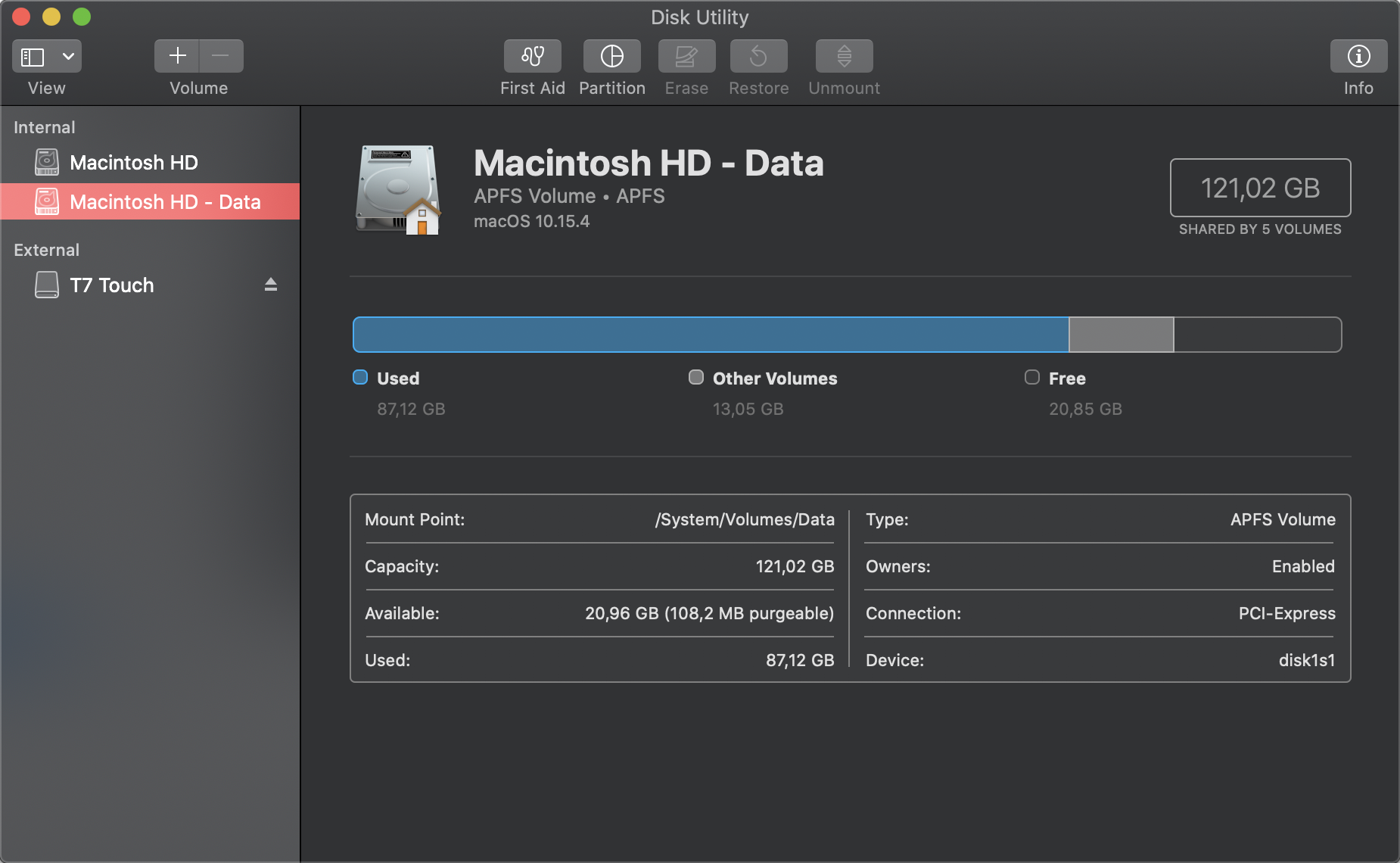Screen dimensions: 1400x863
Task: Click the Owners Enabled value
Action: tap(1303, 566)
